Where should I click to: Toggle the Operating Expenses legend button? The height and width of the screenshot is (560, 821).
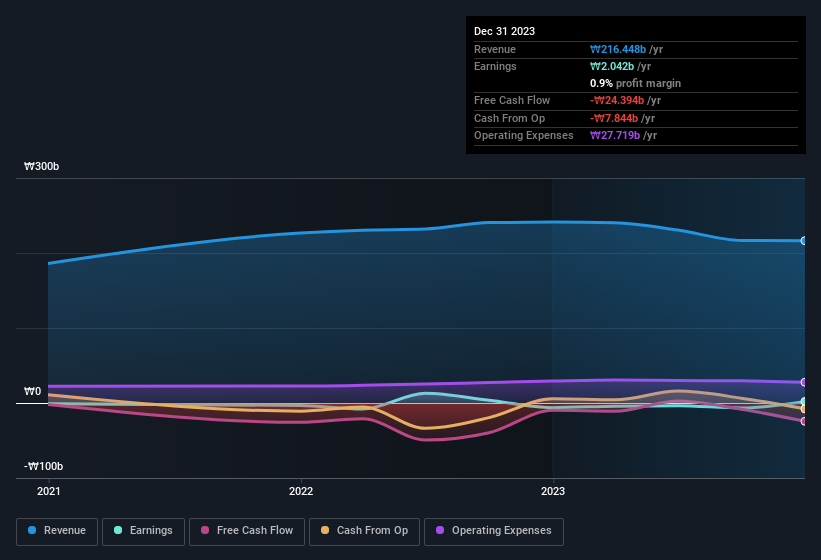point(493,531)
